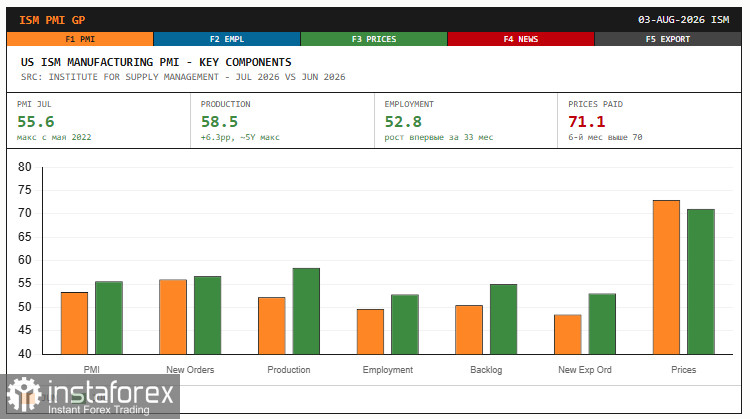750x419 pixels.
Task: Click the green Backlog bar
Action: click(x=503, y=320)
